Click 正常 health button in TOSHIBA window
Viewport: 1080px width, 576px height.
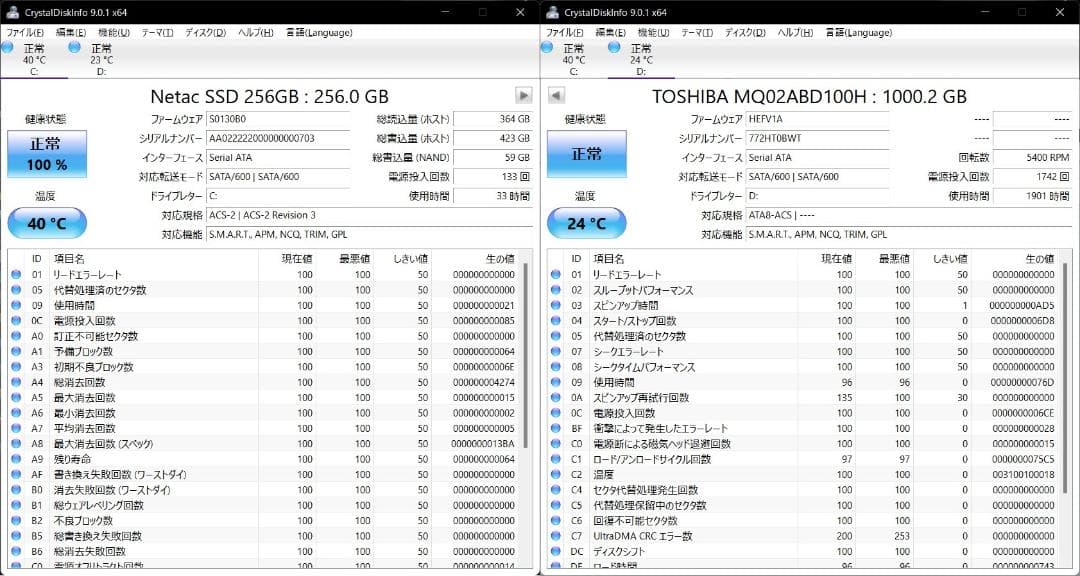tap(587, 154)
